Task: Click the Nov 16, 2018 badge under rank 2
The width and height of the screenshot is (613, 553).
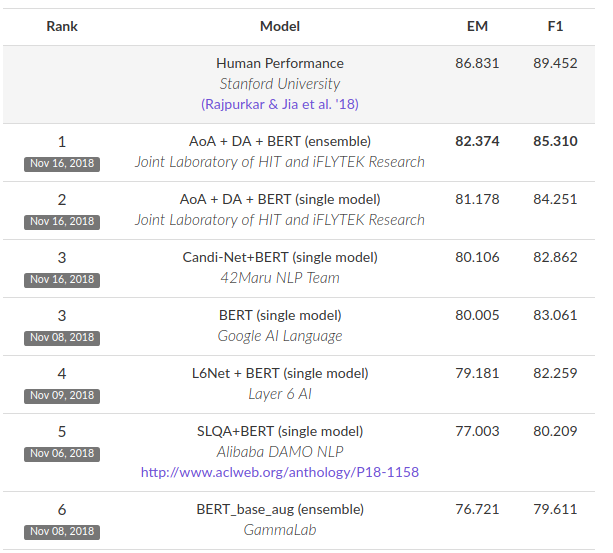Action: click(x=62, y=221)
